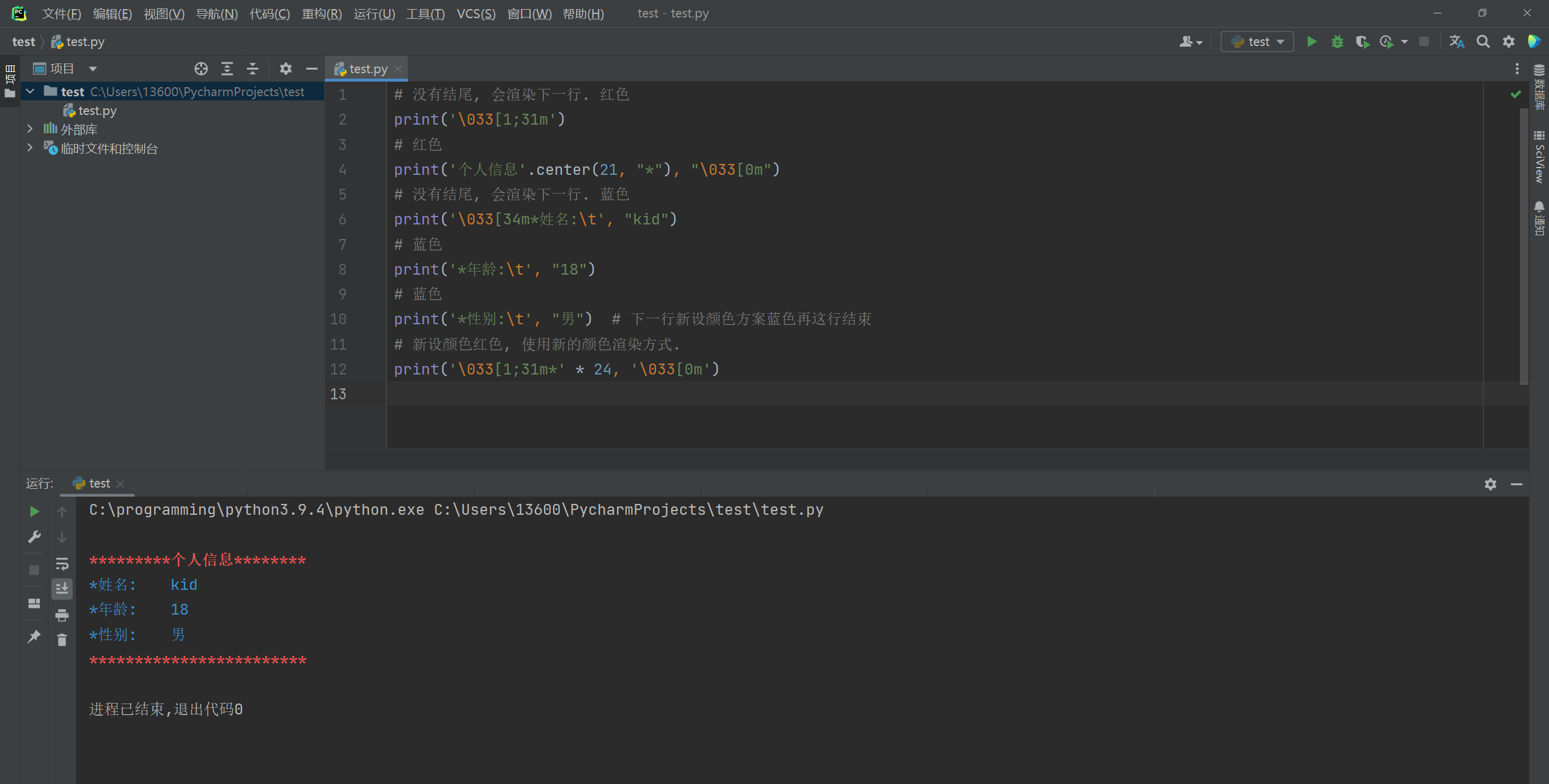Click the translate icon in toolbar
The image size is (1549, 784).
[1456, 42]
